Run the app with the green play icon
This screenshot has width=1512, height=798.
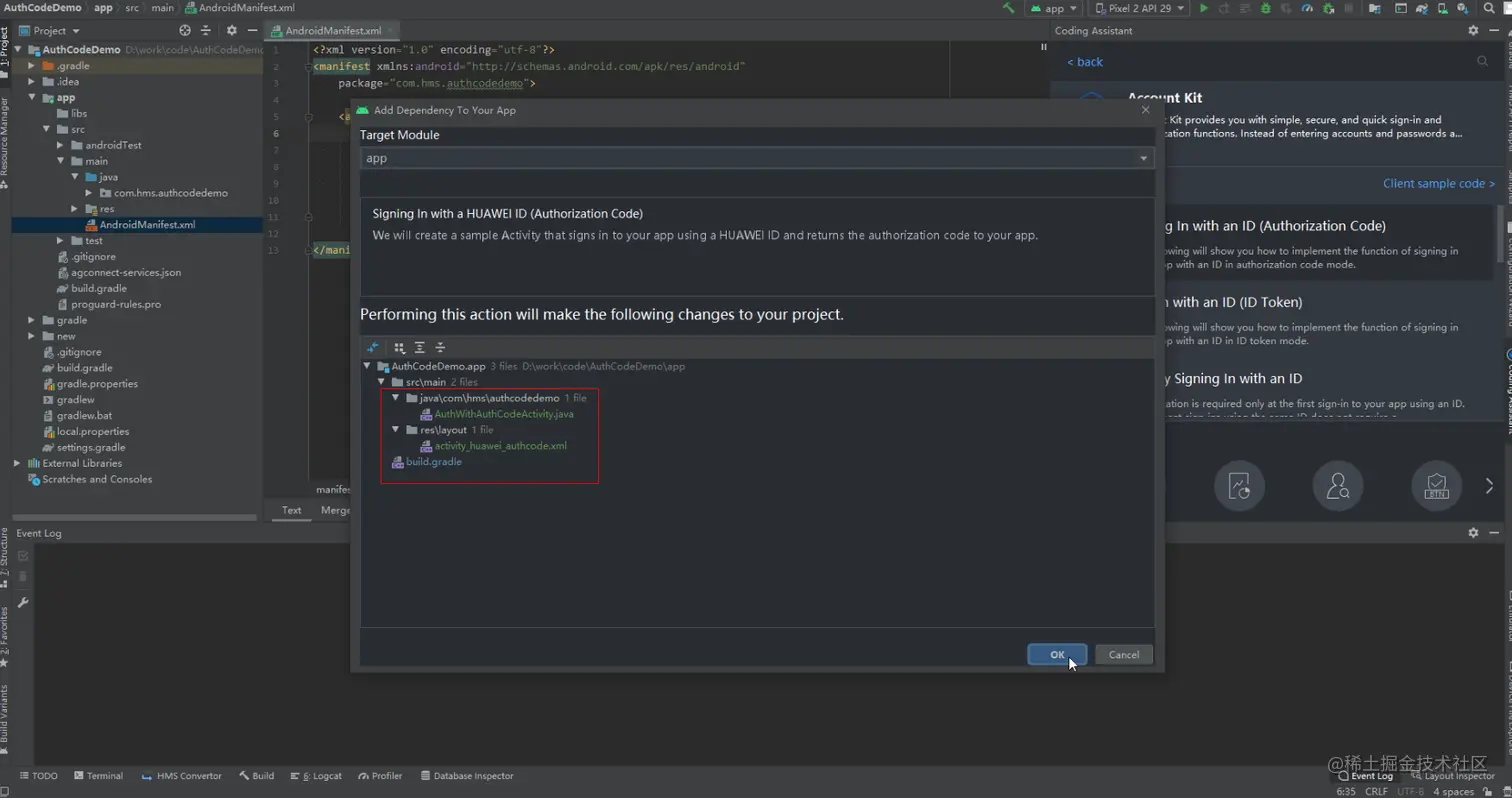point(1204,8)
